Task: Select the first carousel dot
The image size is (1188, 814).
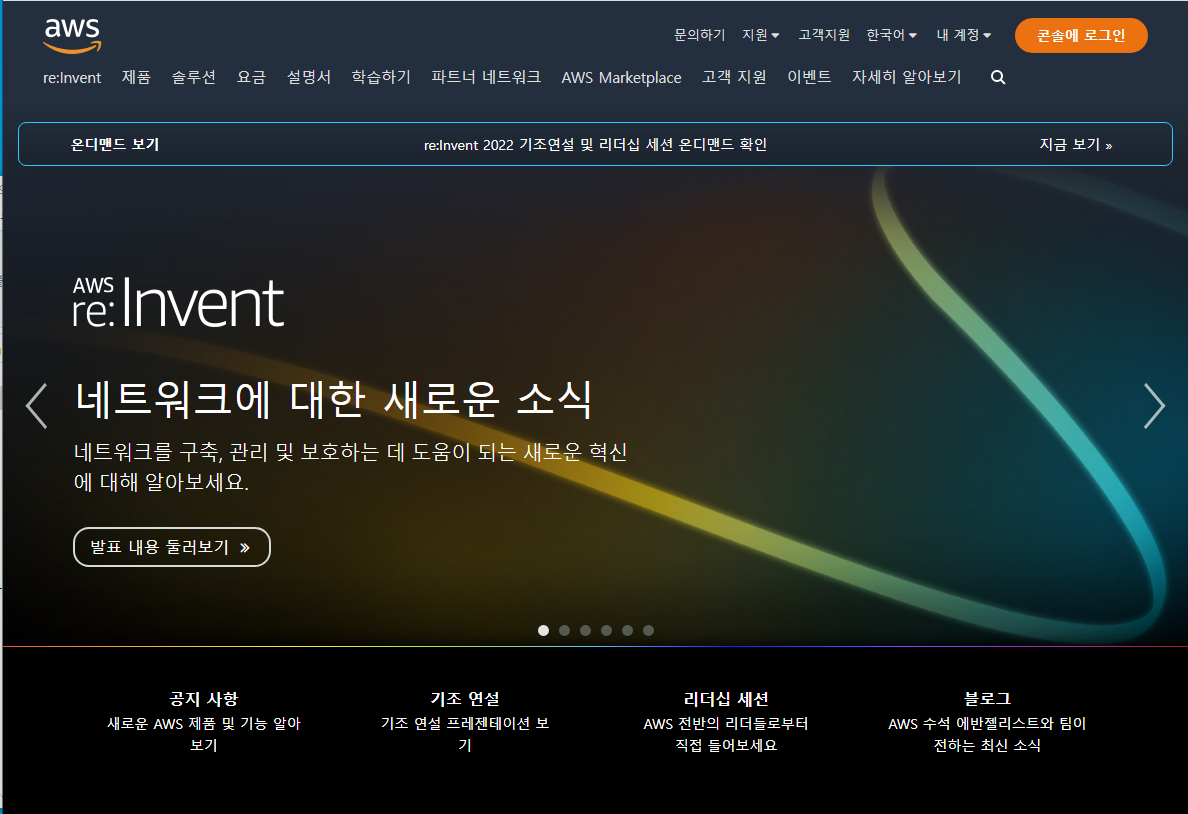Action: click(x=543, y=631)
